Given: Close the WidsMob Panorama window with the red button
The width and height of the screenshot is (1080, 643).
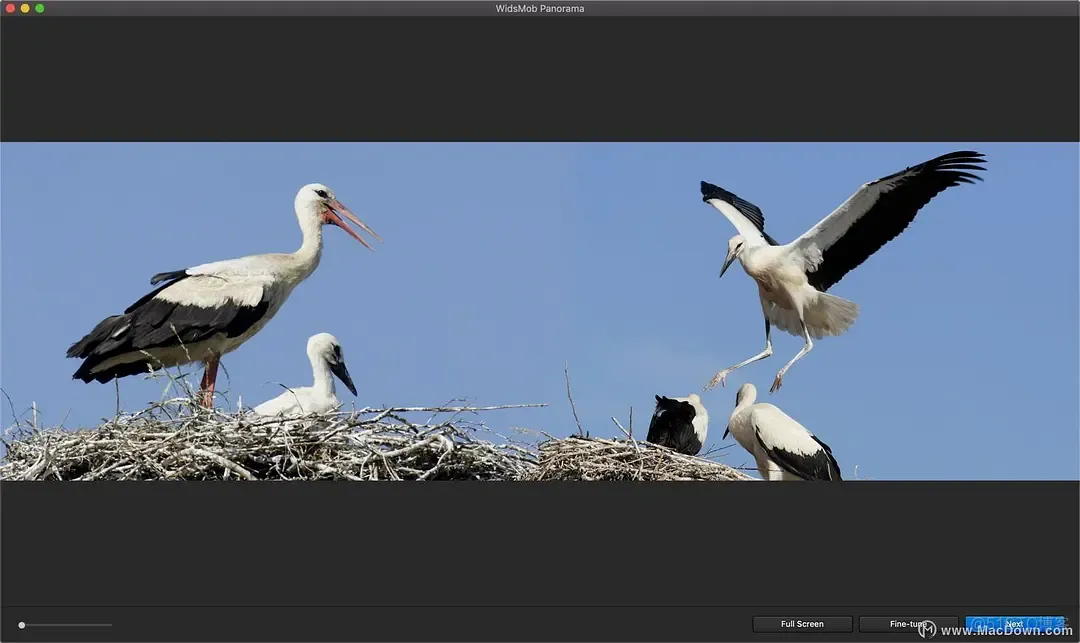Looking at the screenshot, I should click(x=10, y=8).
